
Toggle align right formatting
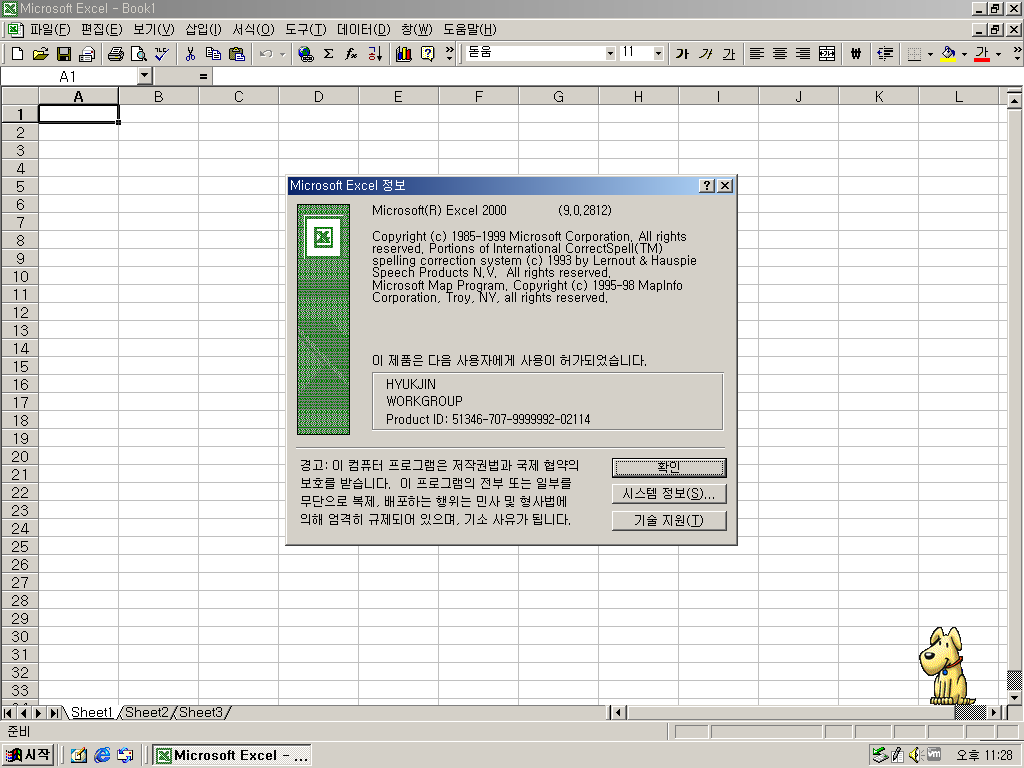point(803,54)
